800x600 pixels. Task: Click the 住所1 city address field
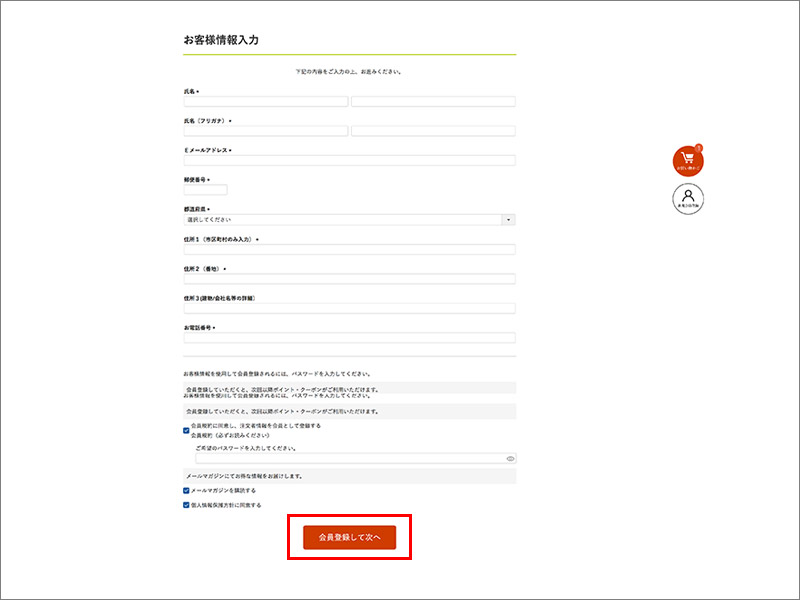coord(349,249)
